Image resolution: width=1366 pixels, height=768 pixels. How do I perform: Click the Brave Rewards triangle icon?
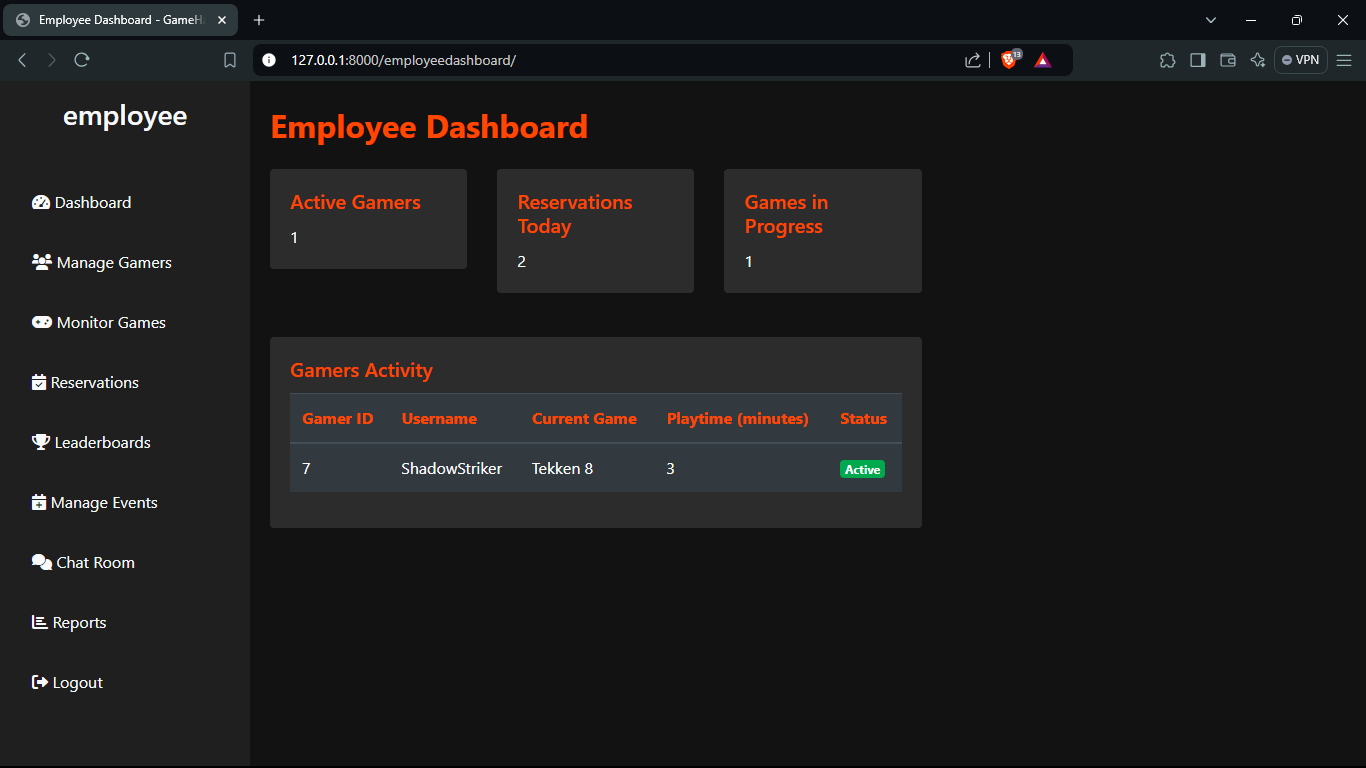point(1043,60)
